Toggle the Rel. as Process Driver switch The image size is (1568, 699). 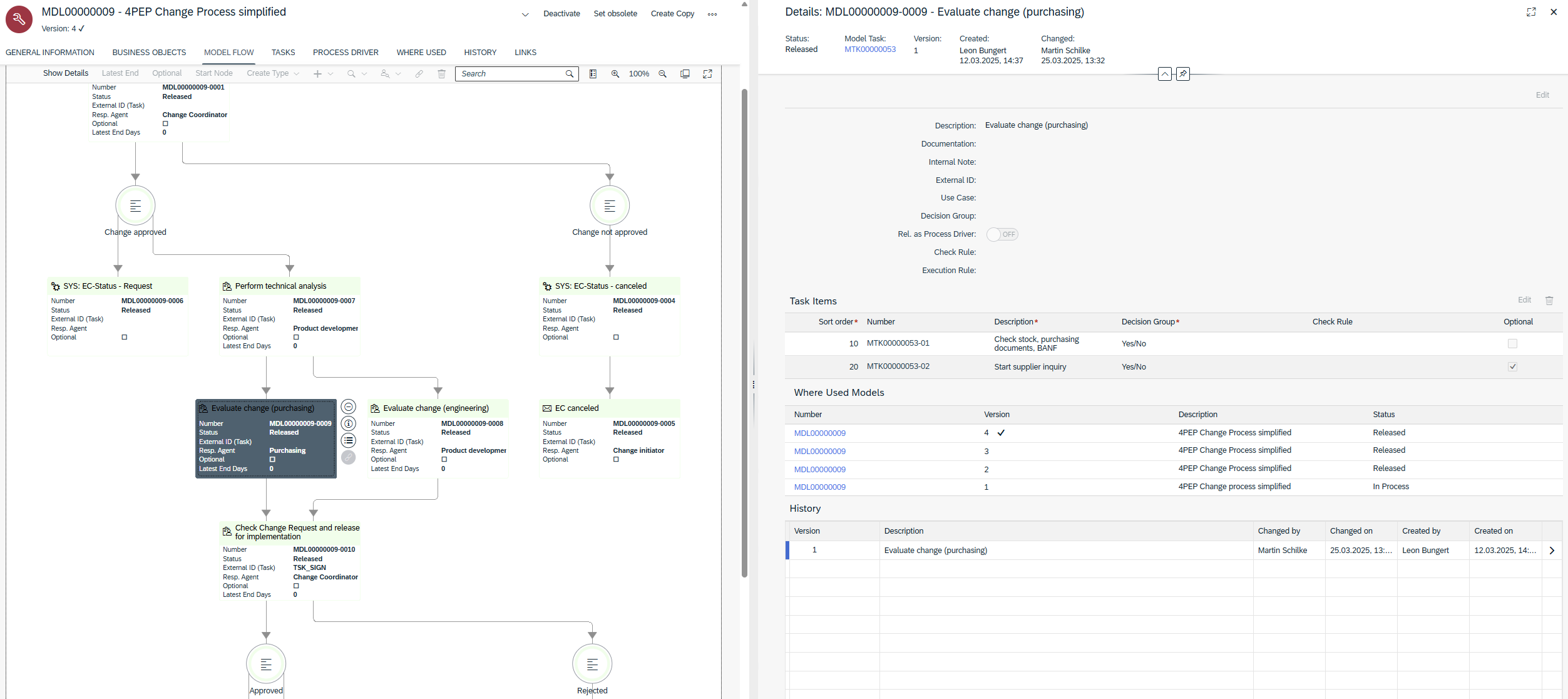point(1002,234)
